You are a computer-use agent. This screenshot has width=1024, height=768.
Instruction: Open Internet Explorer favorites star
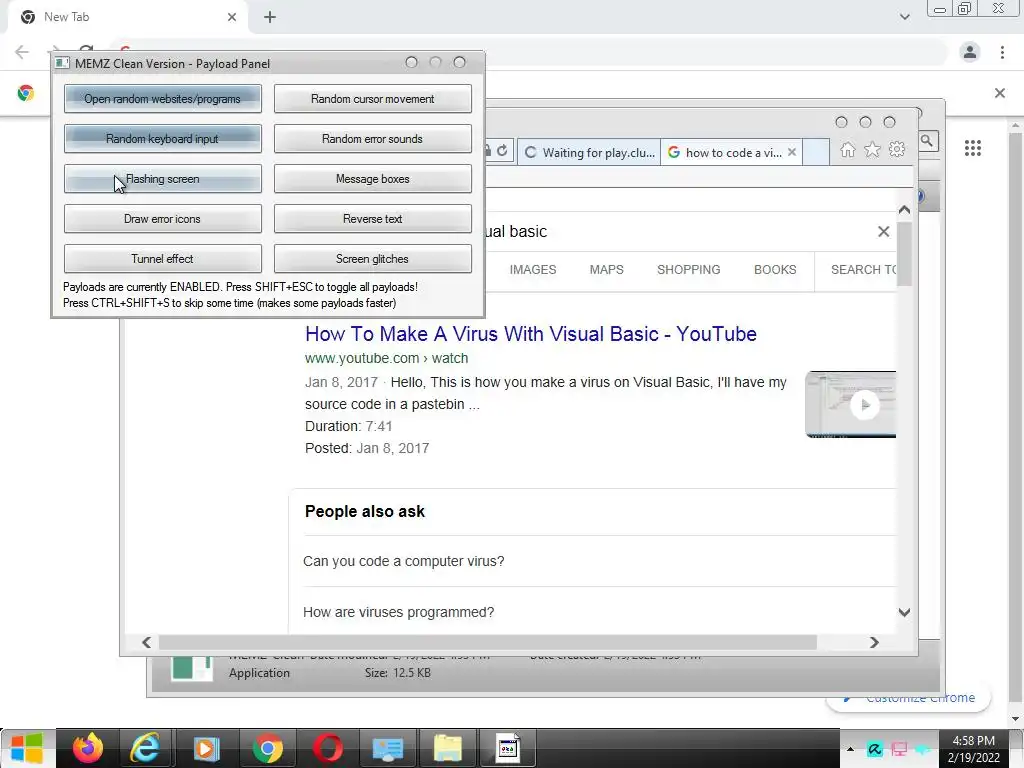872,150
